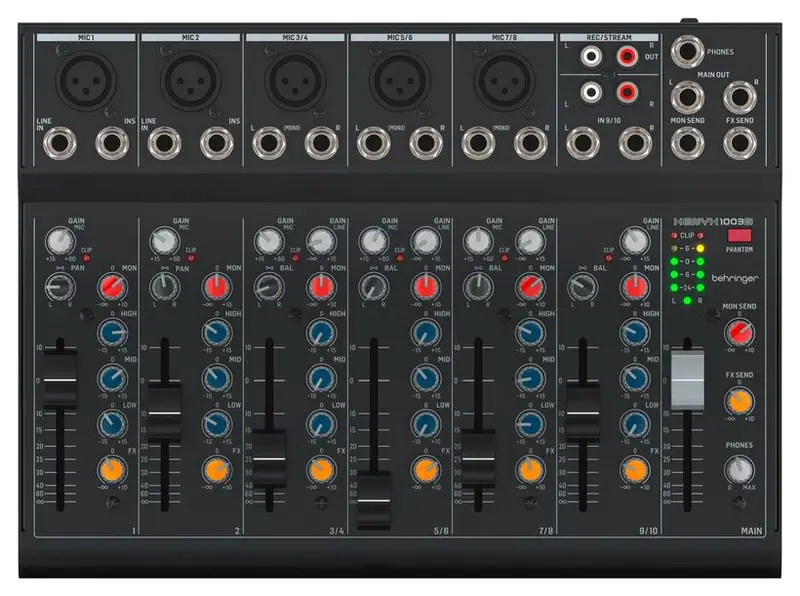Select channel 1 GAIN knob
Screen dimensions: 800x596
tap(61, 238)
